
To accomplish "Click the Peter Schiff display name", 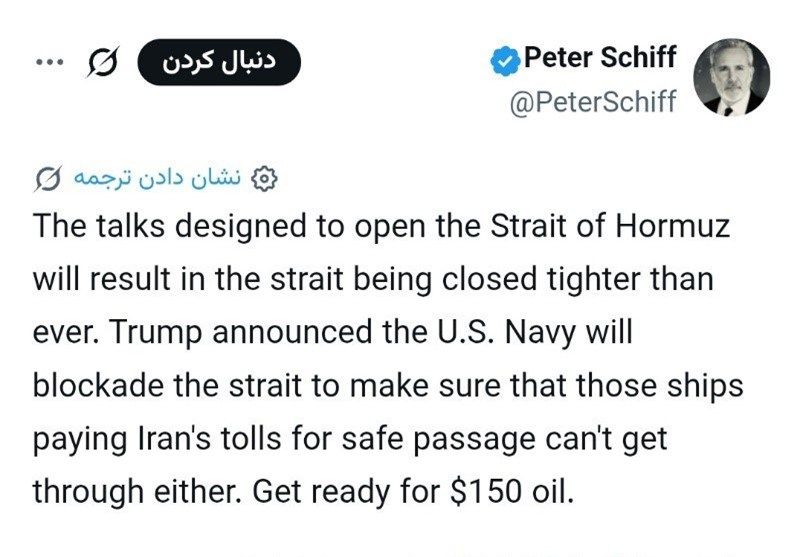I will click(600, 59).
